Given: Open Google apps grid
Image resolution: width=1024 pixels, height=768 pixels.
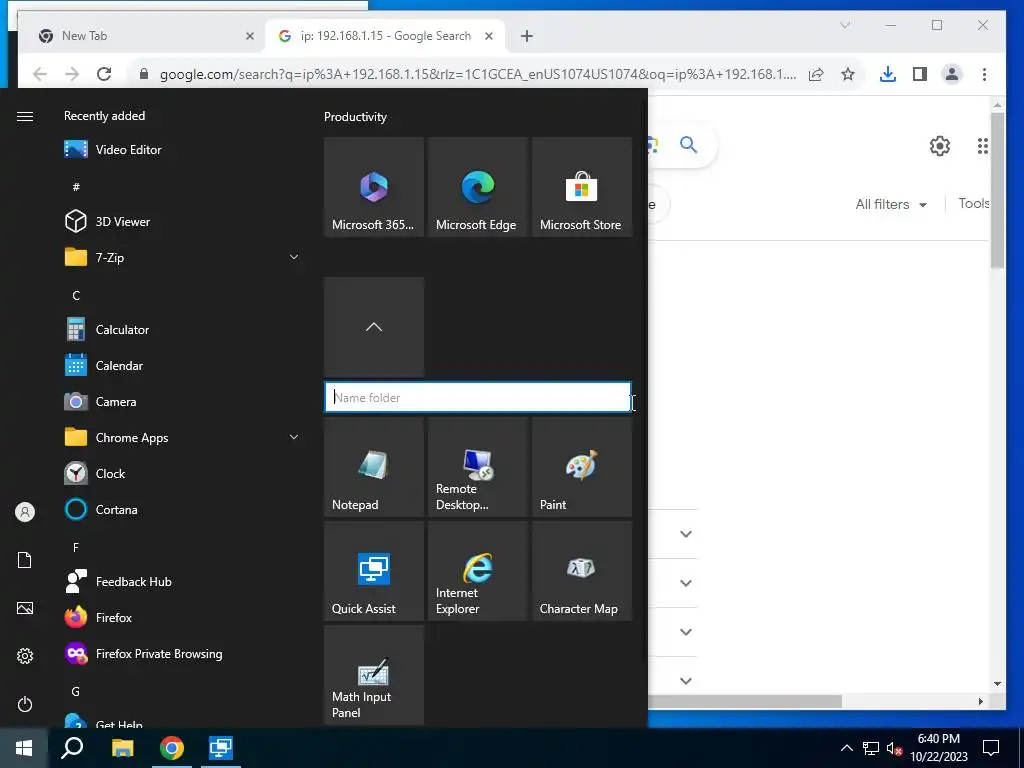Looking at the screenshot, I should click(982, 146).
